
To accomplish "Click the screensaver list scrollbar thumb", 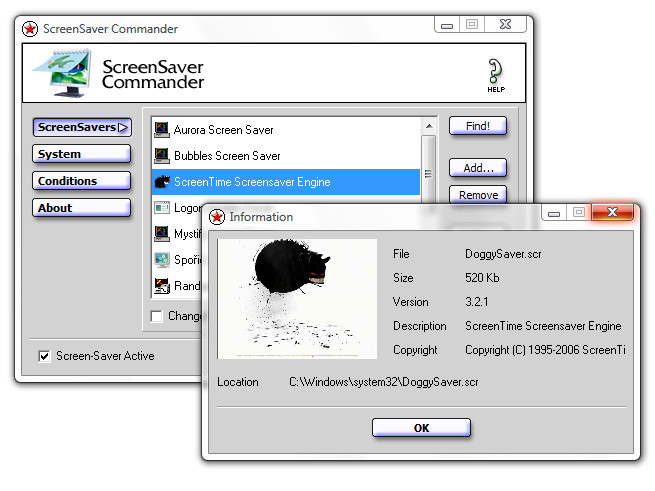I will (x=429, y=173).
